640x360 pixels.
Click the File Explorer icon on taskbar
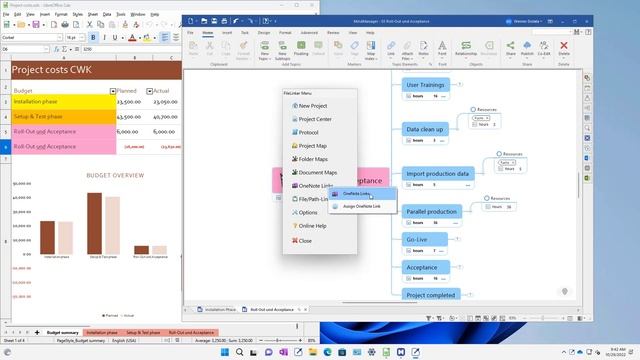313,352
